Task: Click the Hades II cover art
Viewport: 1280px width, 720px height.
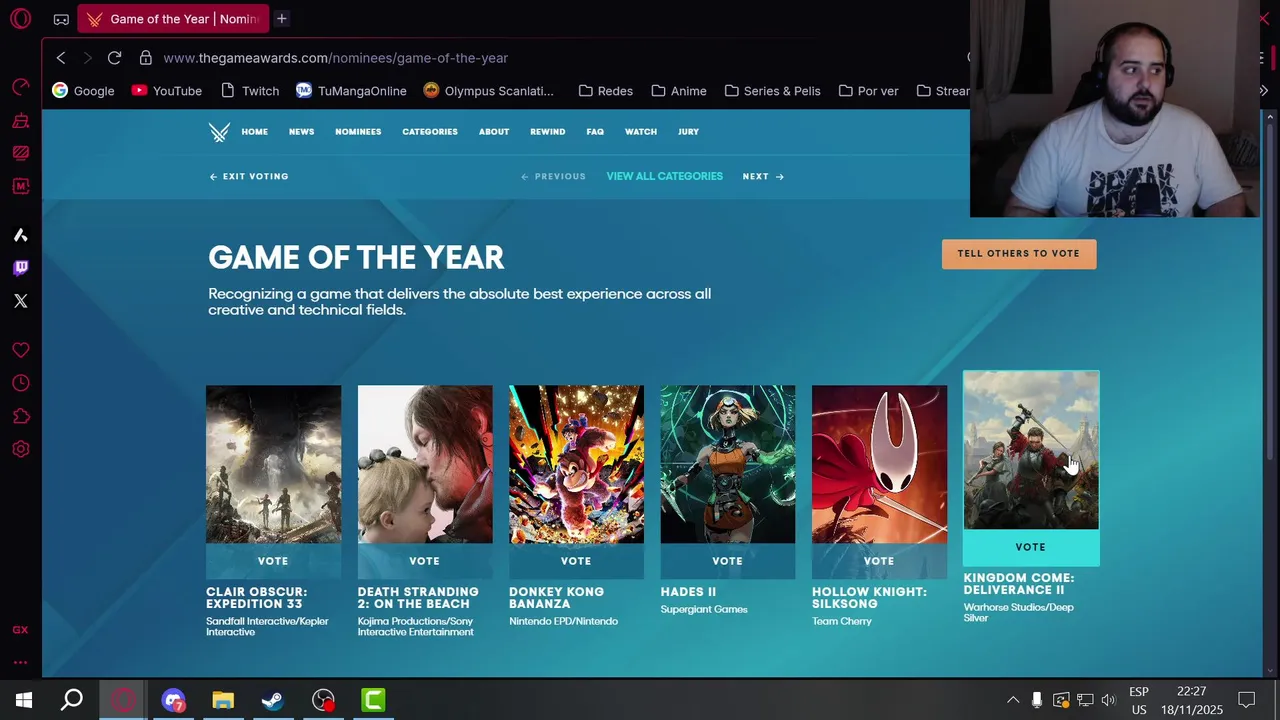Action: pyautogui.click(x=727, y=465)
